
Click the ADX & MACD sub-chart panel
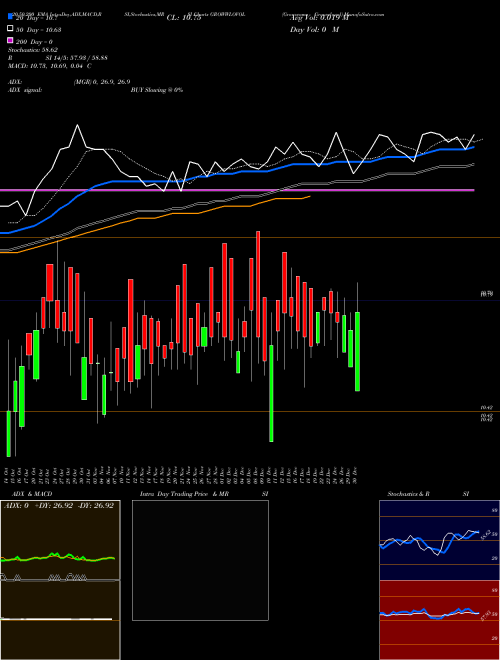click(x=60, y=580)
